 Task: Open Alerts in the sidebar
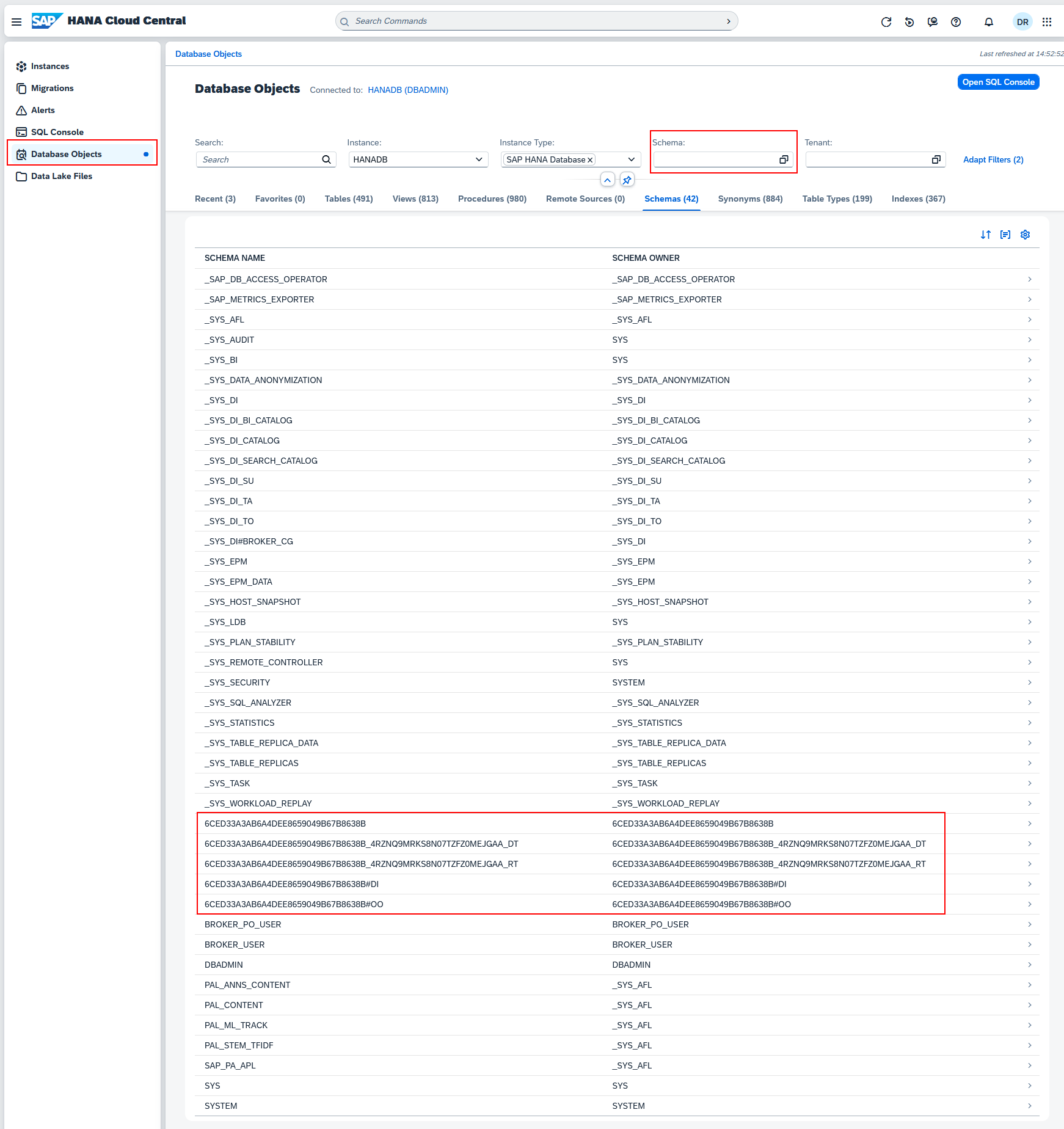pyautogui.click(x=82, y=110)
